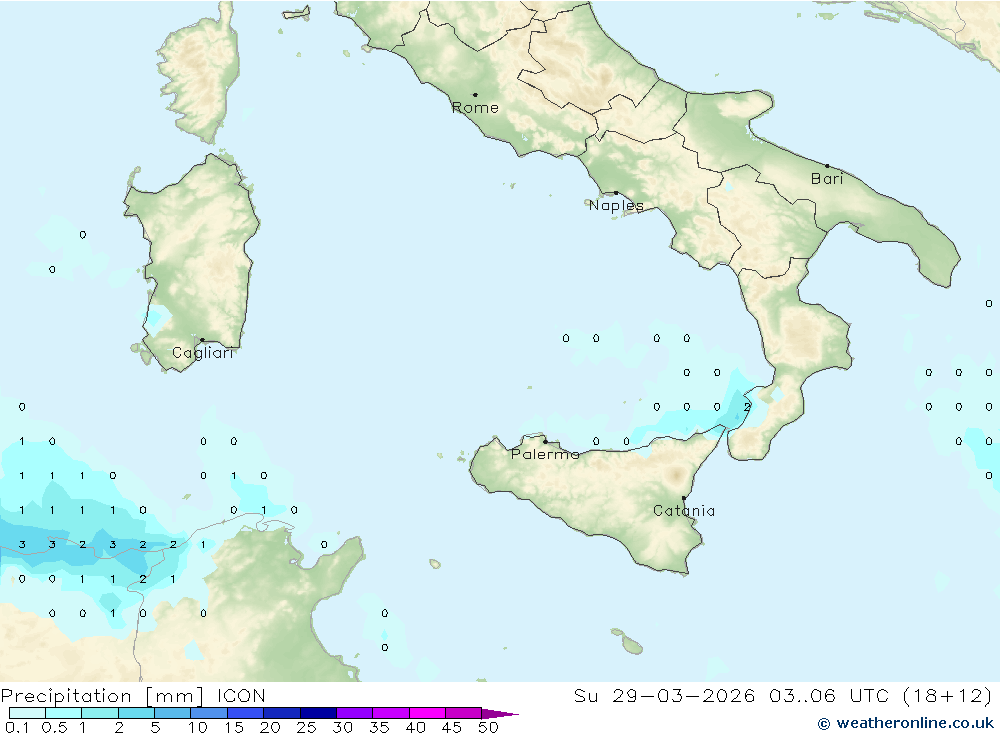Viewport: 1000px width, 733px height.
Task: Click the Bari city marker dot
Action: 827,166
